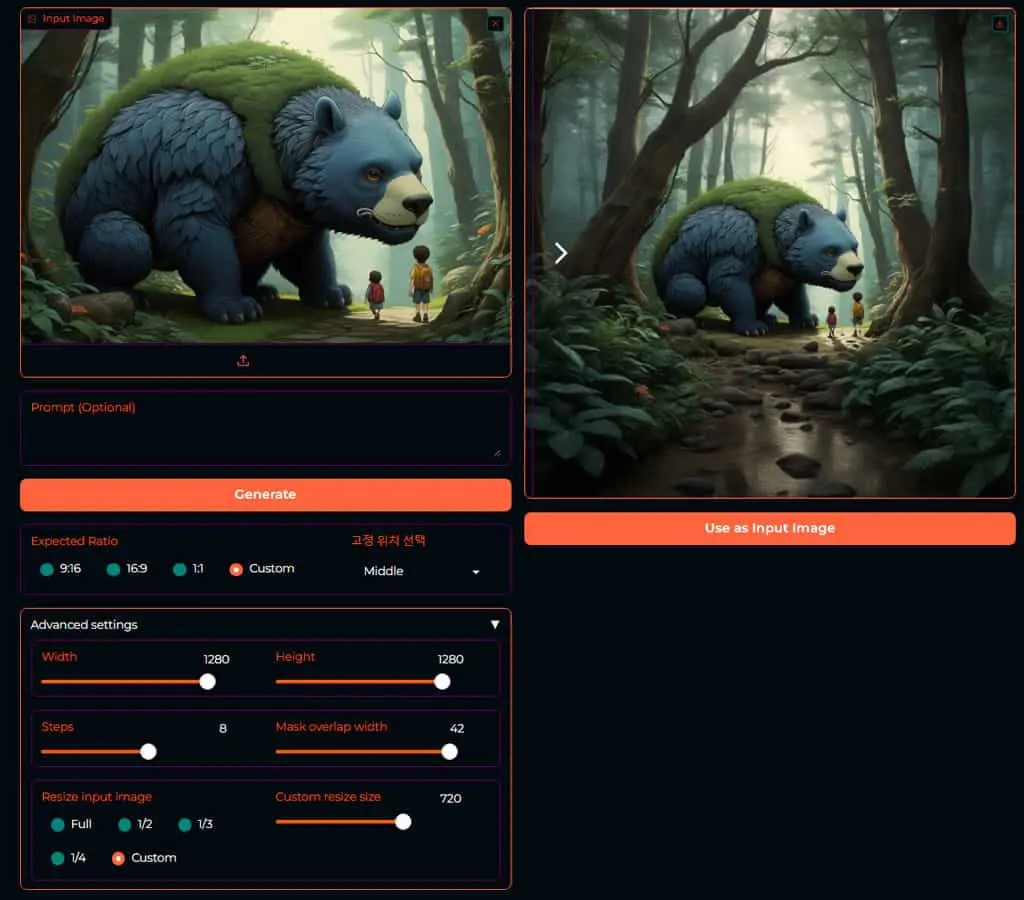Click the Steps slider handle
This screenshot has width=1024, height=900.
click(x=149, y=752)
